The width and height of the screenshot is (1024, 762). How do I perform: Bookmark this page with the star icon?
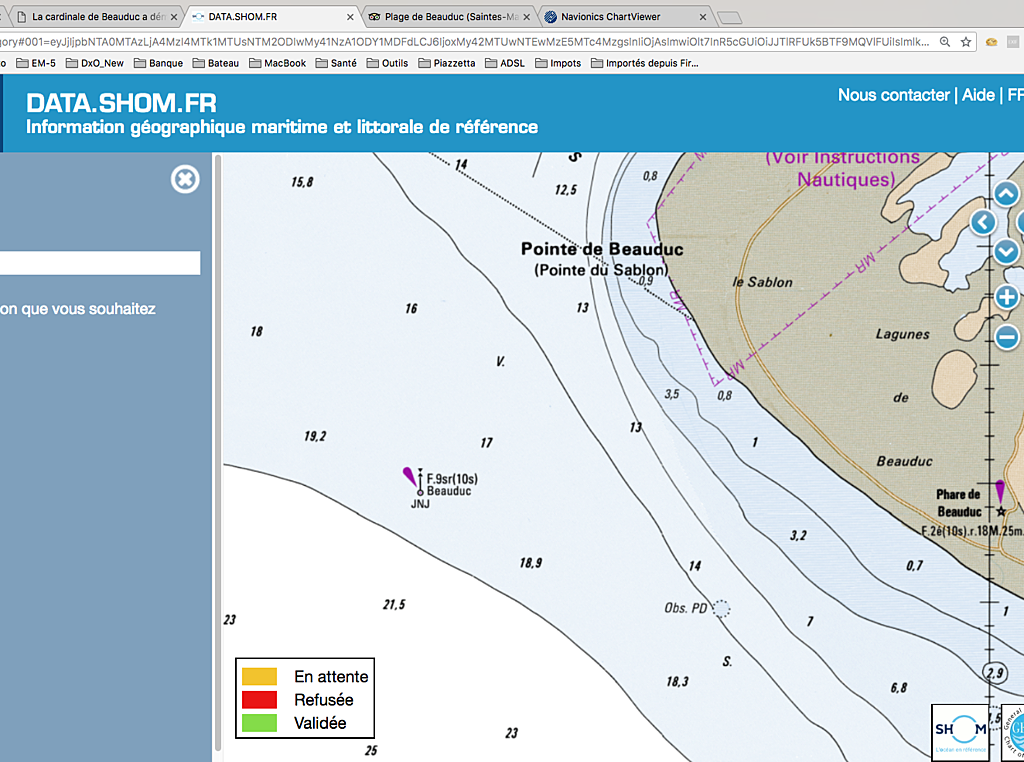[x=966, y=42]
